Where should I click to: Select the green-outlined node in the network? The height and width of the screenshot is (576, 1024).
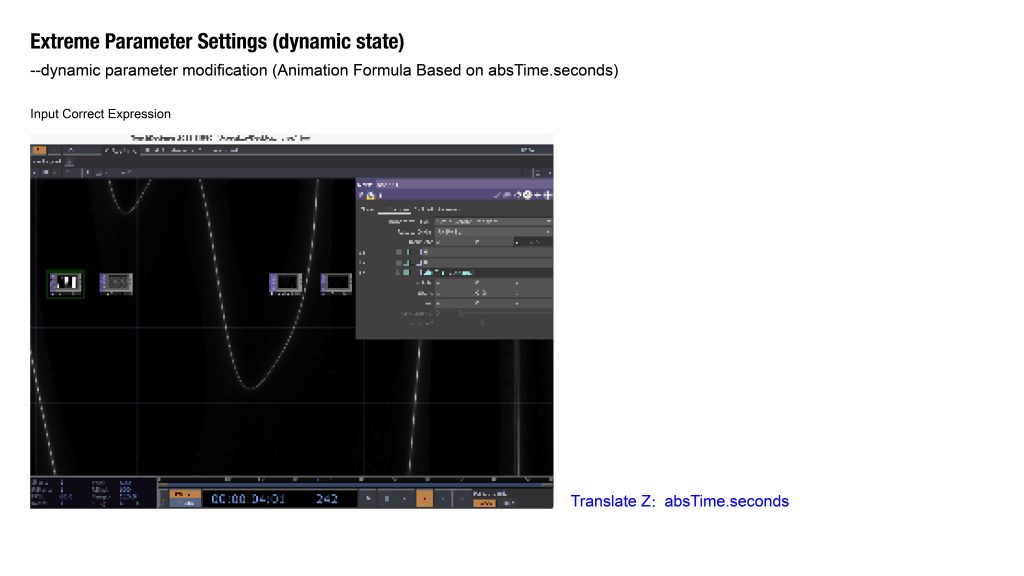click(x=65, y=284)
